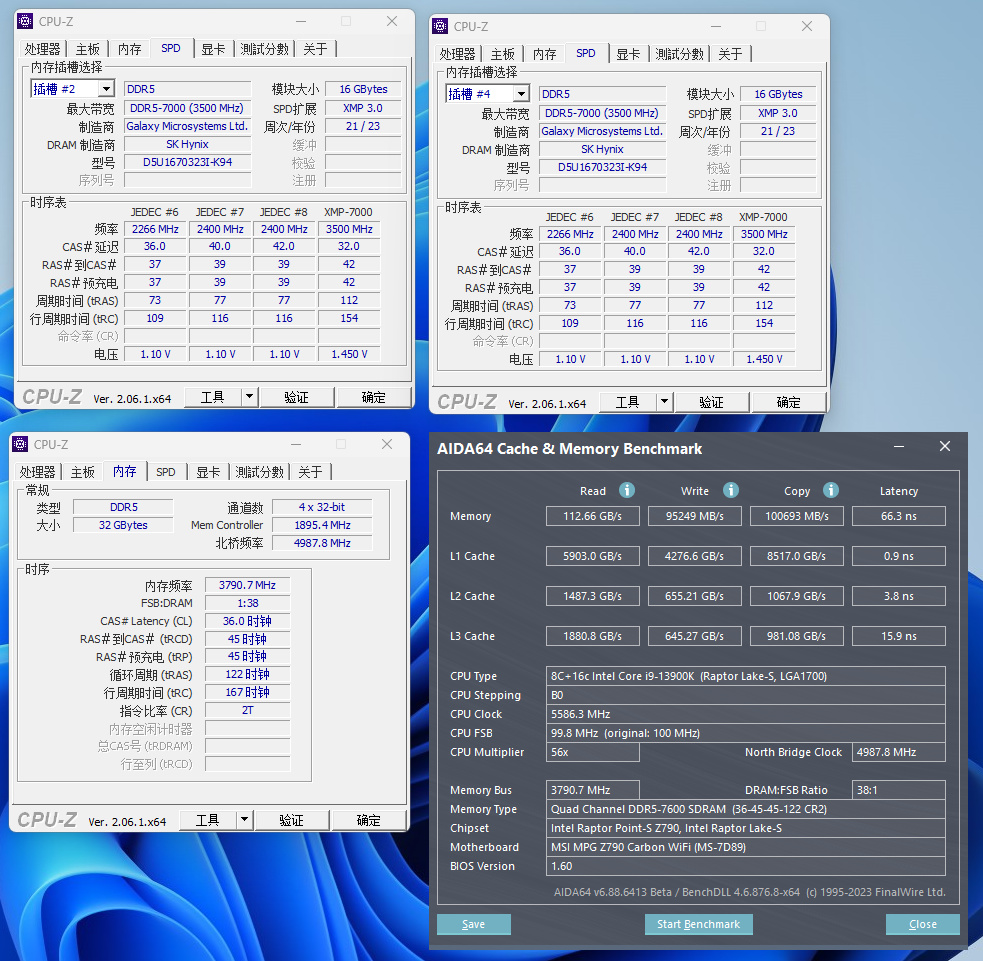Open 关于 tab in slot #2 window
Image resolution: width=983 pixels, height=961 pixels.
click(x=315, y=49)
